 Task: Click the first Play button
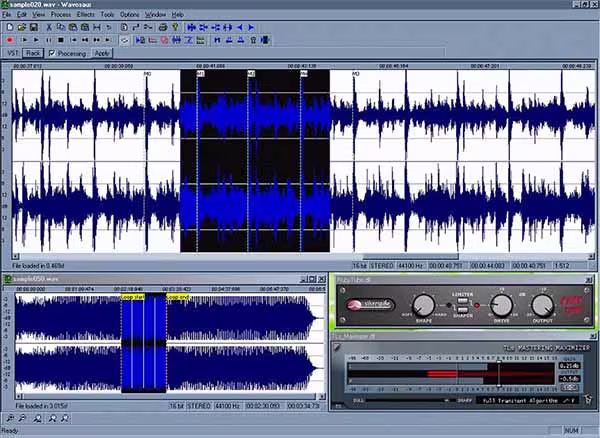(24, 40)
